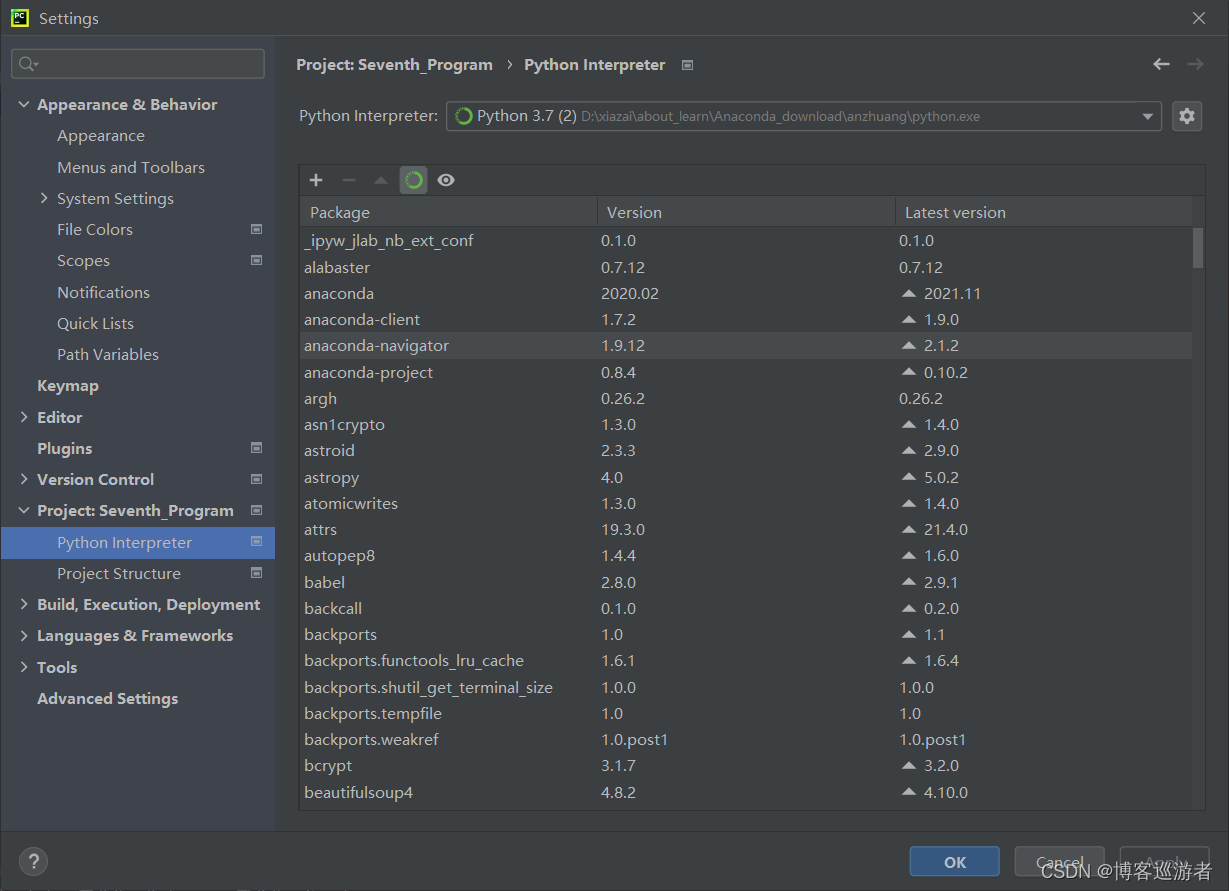The width and height of the screenshot is (1229, 891).
Task: Select the backports.weakref package row
Action: (746, 740)
